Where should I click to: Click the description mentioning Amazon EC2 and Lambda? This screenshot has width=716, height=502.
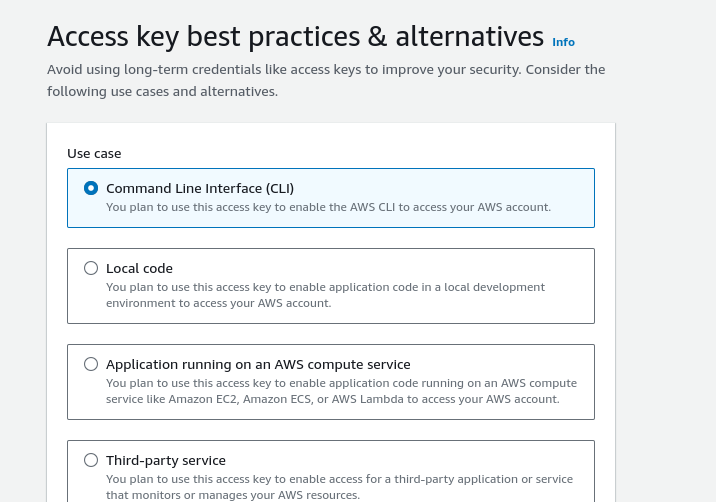(x=341, y=391)
